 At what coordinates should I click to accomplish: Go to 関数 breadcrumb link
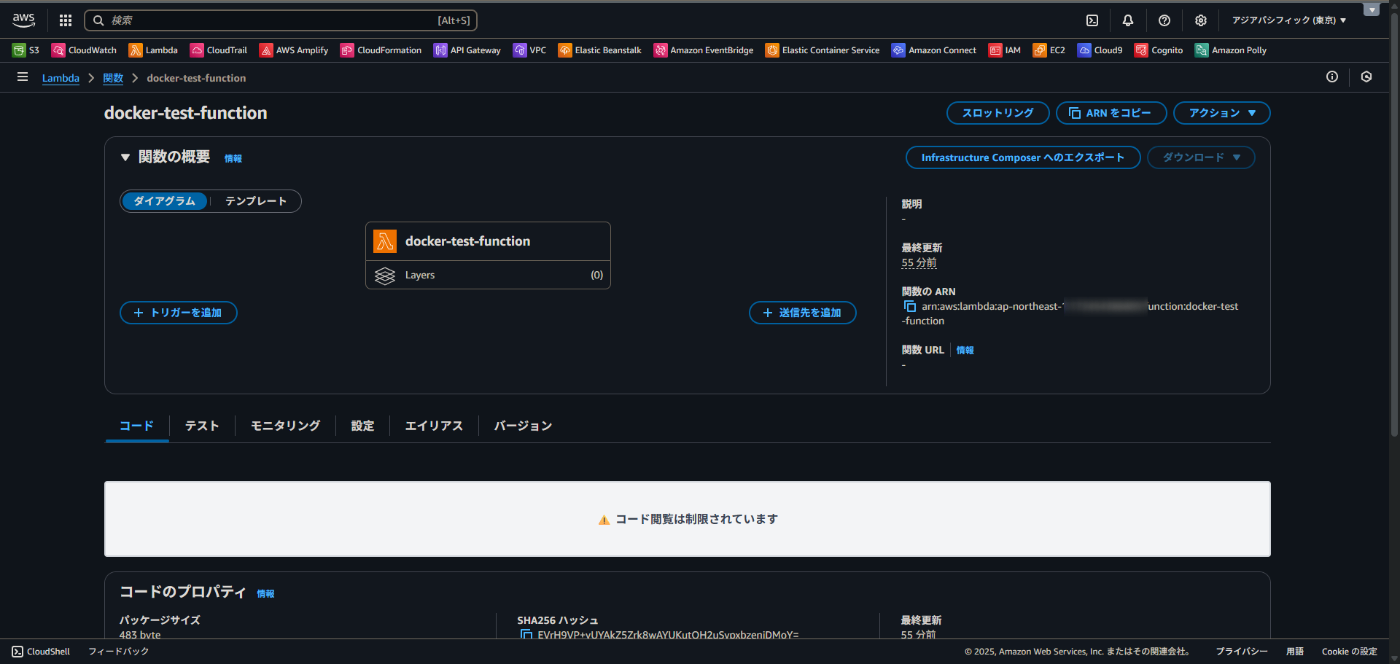(113, 78)
